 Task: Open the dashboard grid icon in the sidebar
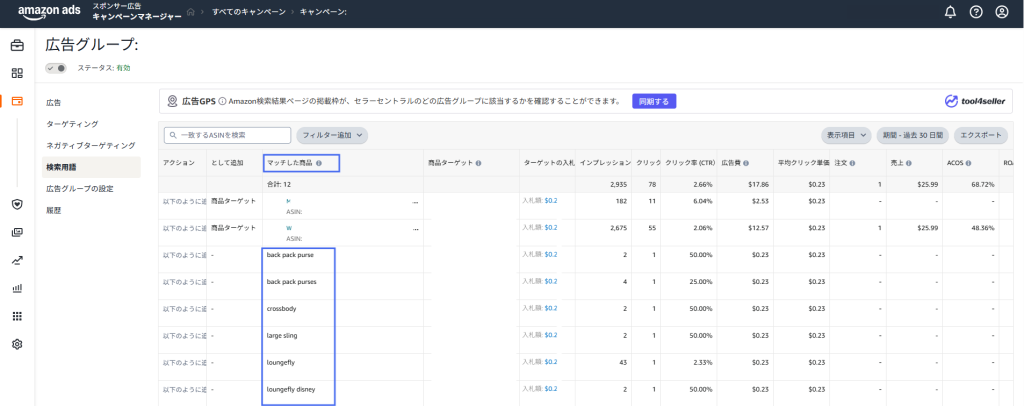pos(17,73)
